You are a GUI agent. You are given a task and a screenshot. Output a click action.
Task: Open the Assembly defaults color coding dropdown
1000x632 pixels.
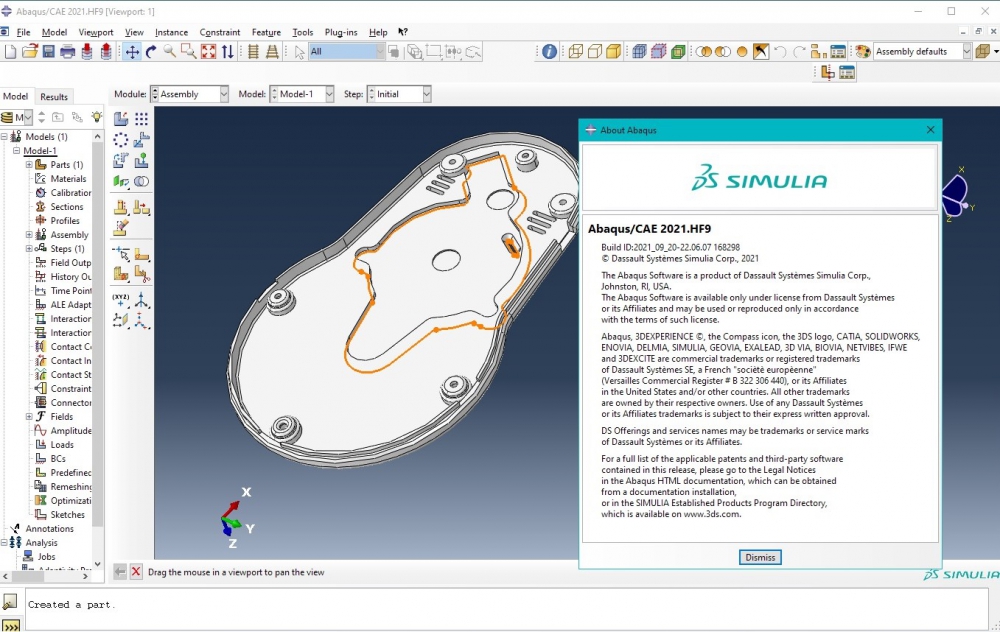click(x=967, y=51)
